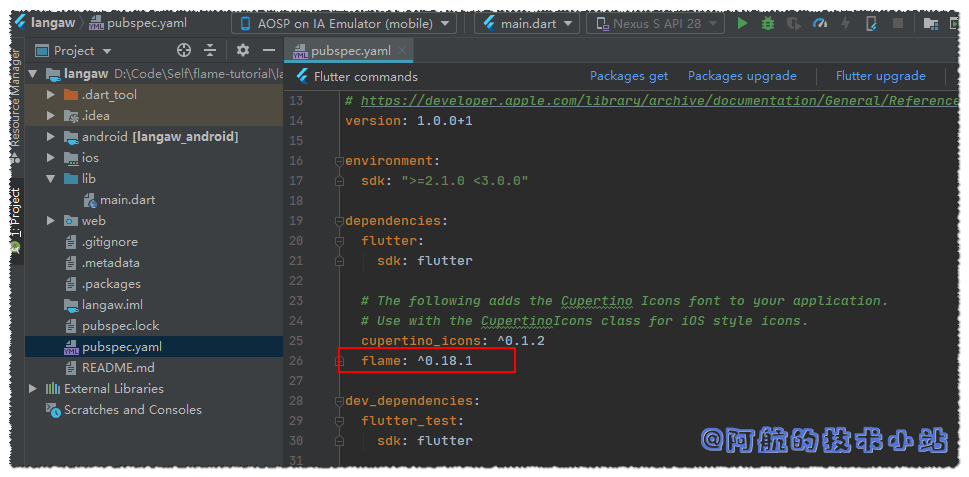
Task: Click the Flutter upgrade link
Action: (x=880, y=76)
